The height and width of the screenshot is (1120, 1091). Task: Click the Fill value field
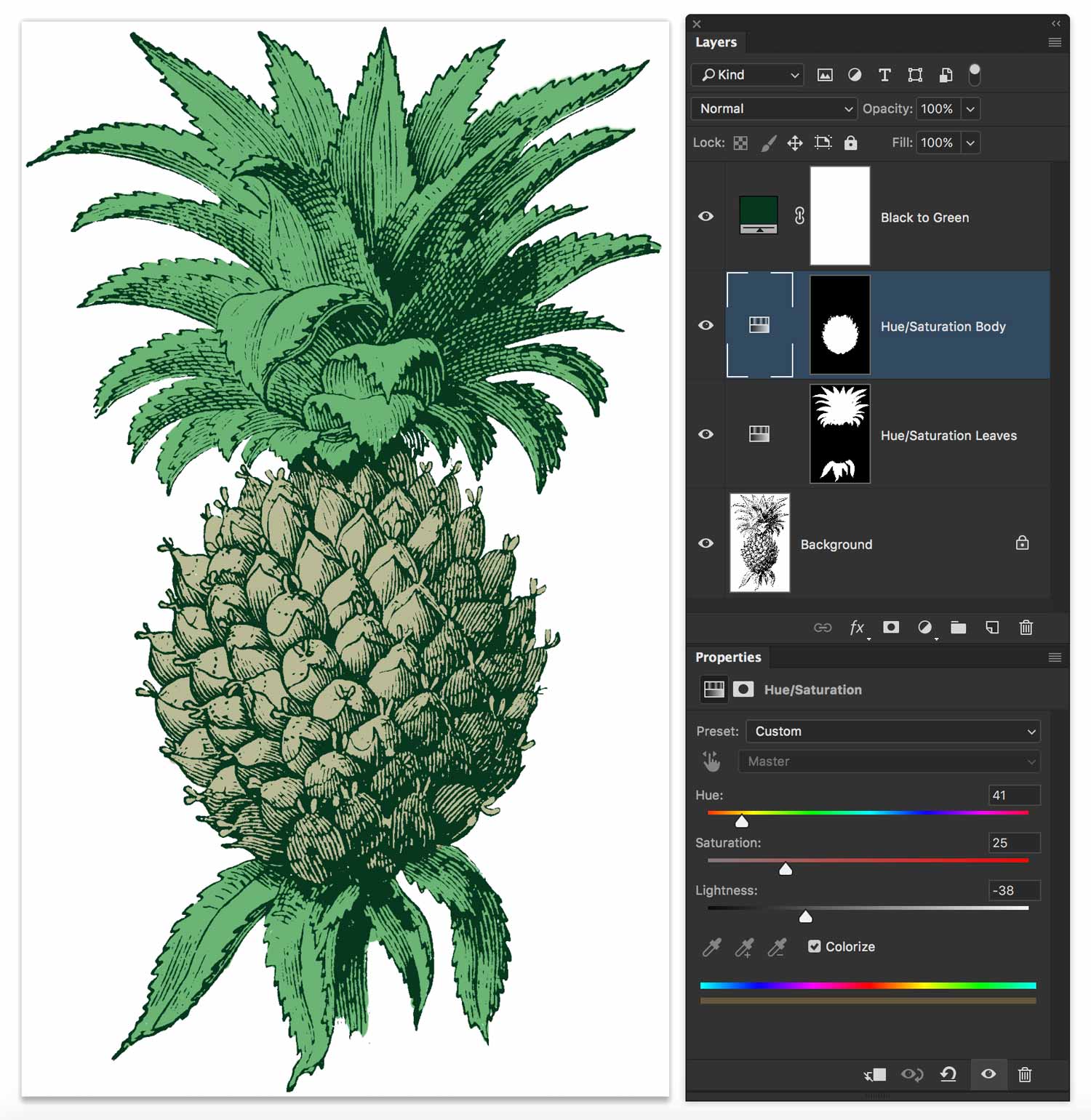click(938, 143)
